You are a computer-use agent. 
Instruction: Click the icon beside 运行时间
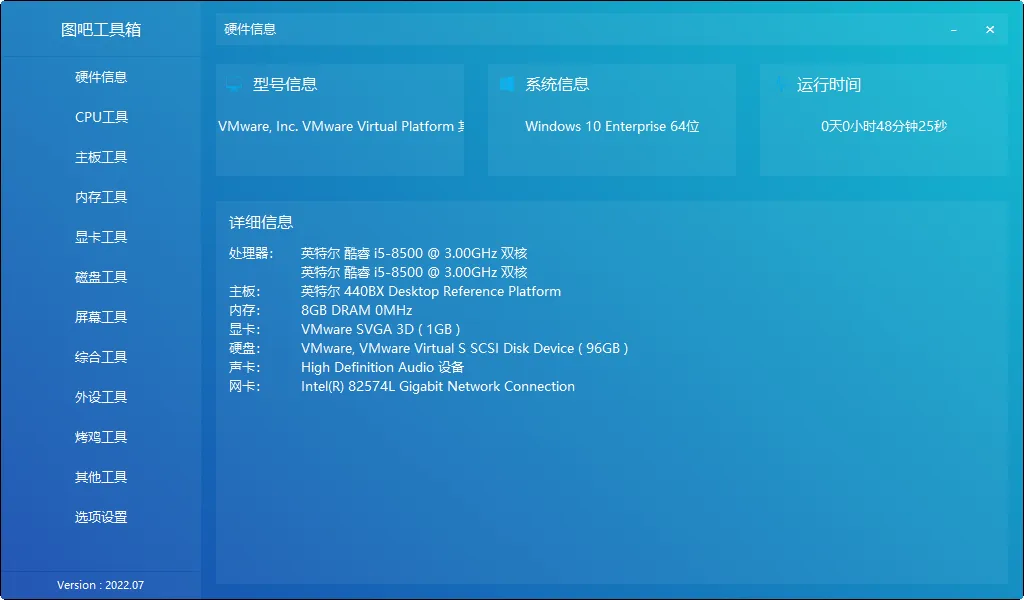coord(779,85)
